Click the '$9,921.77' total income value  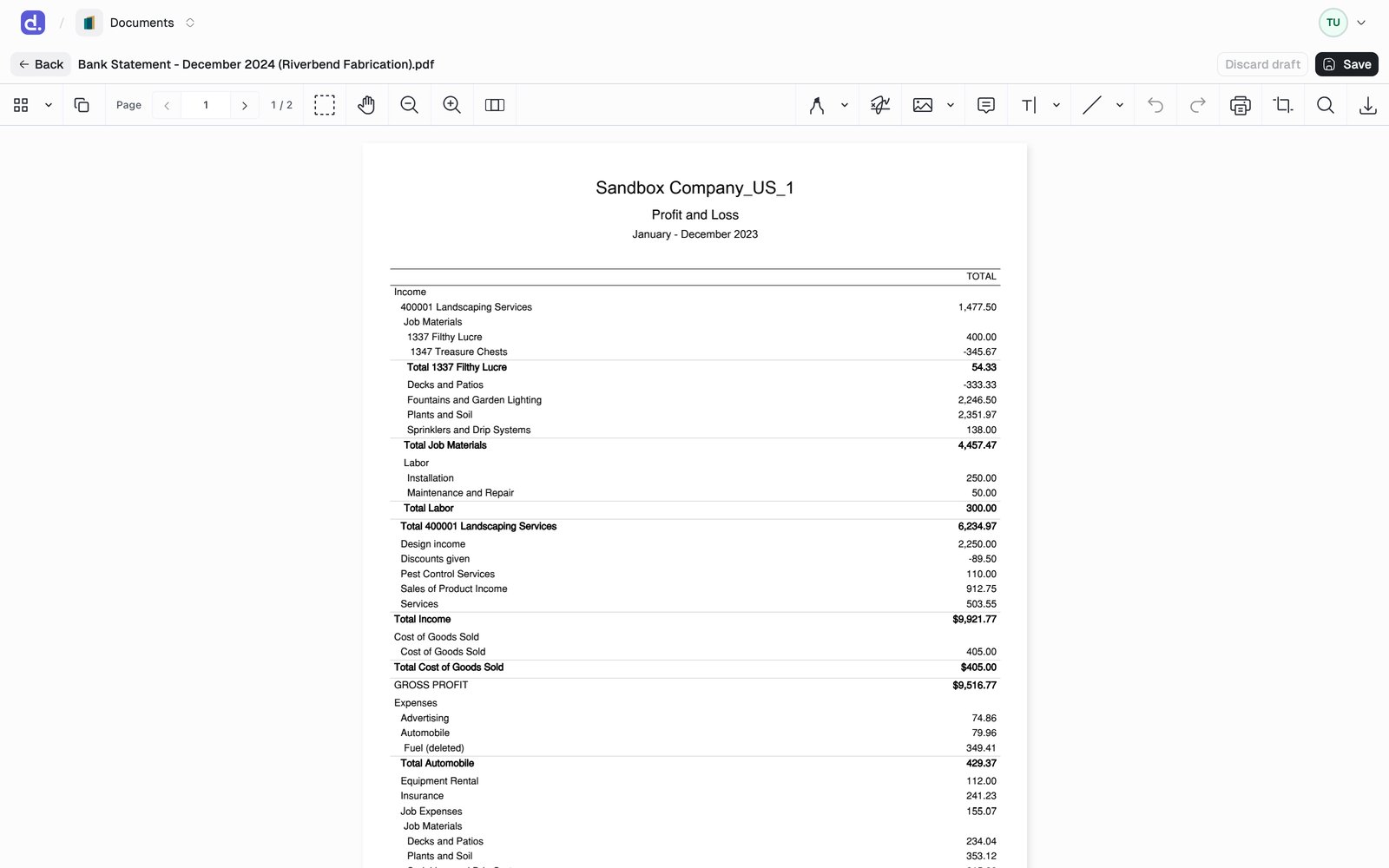point(974,619)
